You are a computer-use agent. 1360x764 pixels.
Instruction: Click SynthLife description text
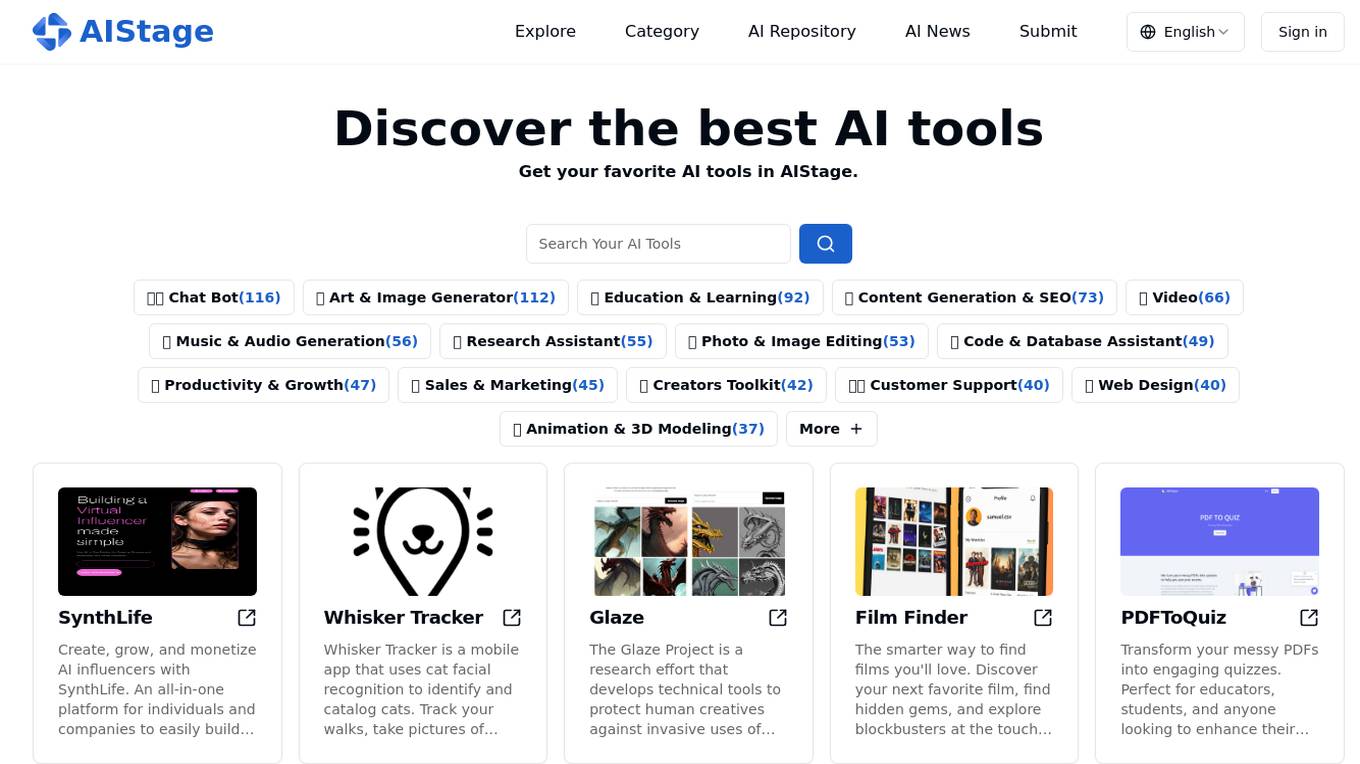(x=157, y=690)
